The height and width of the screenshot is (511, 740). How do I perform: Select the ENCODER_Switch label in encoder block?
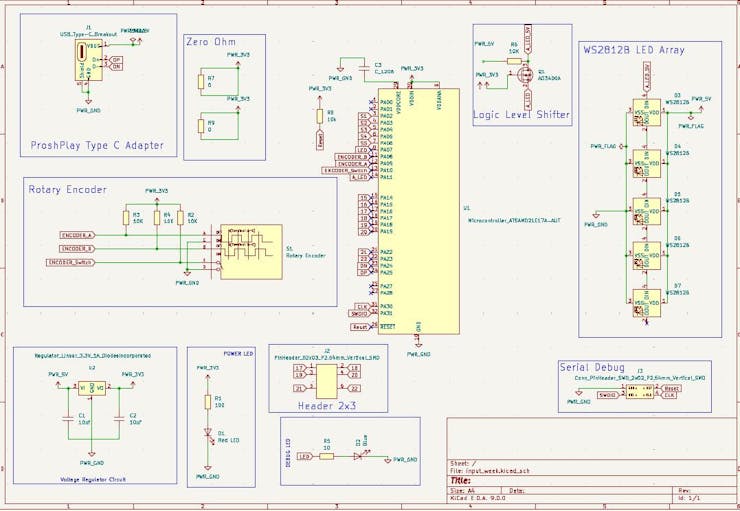[72, 262]
